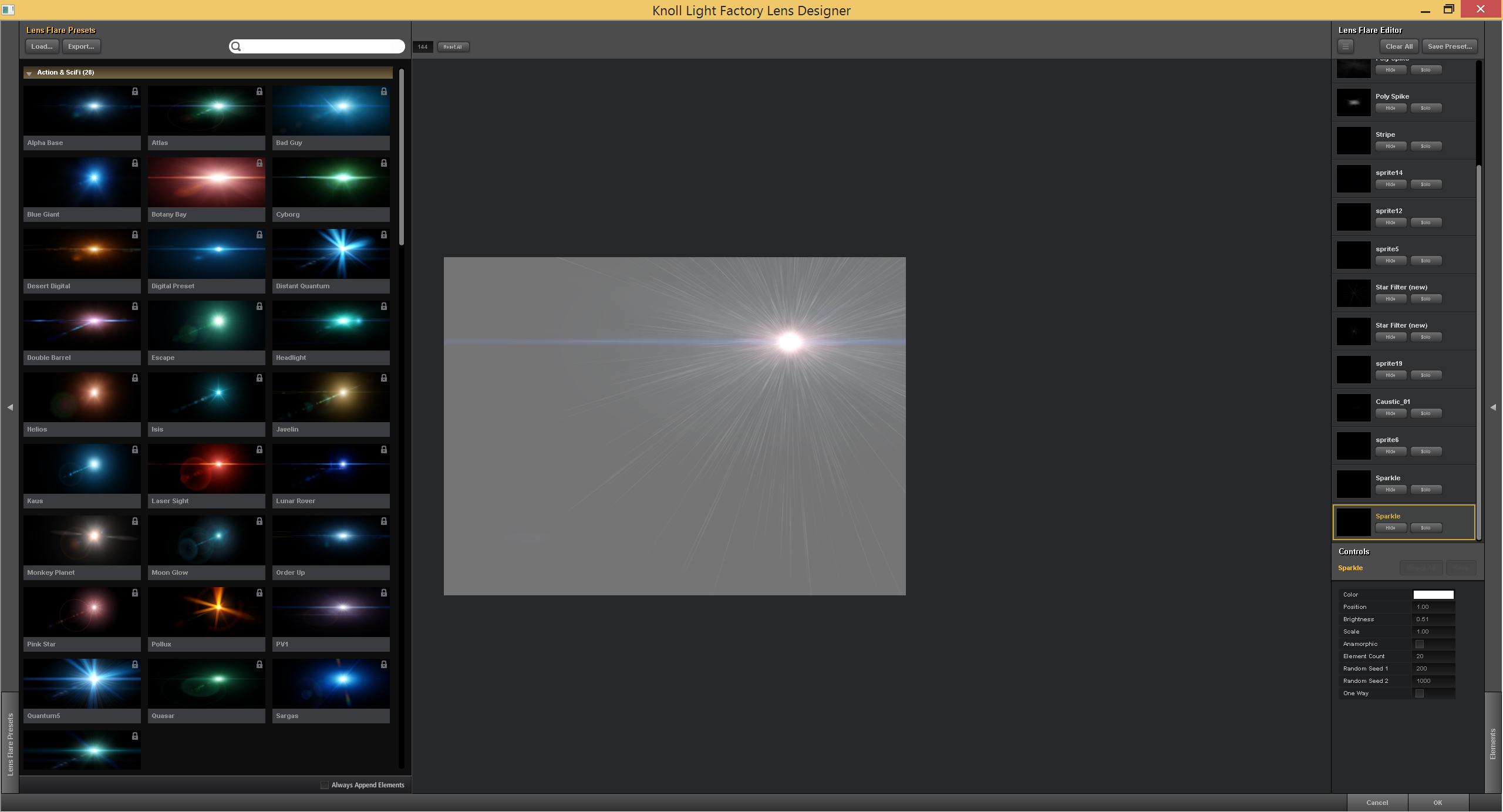Toggle the One Way checkbox
Image resolution: width=1503 pixels, height=812 pixels.
coord(1420,693)
